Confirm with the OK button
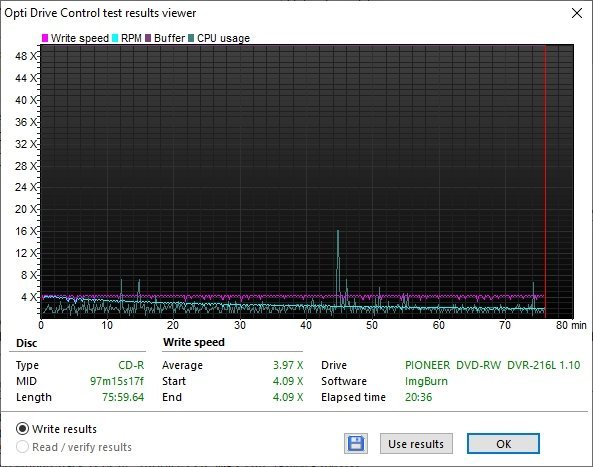 coord(503,444)
